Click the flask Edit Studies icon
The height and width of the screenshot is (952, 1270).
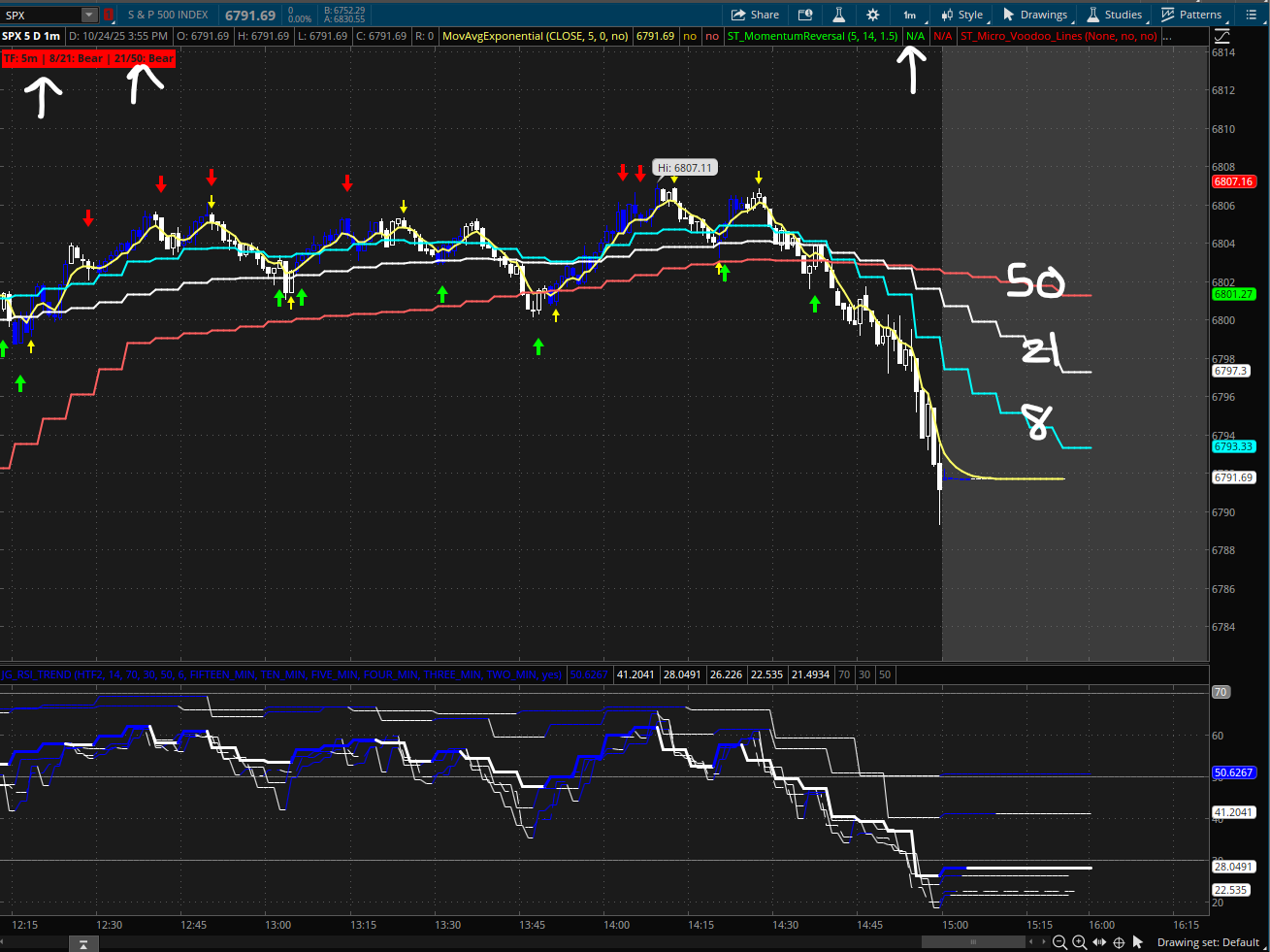tap(838, 15)
